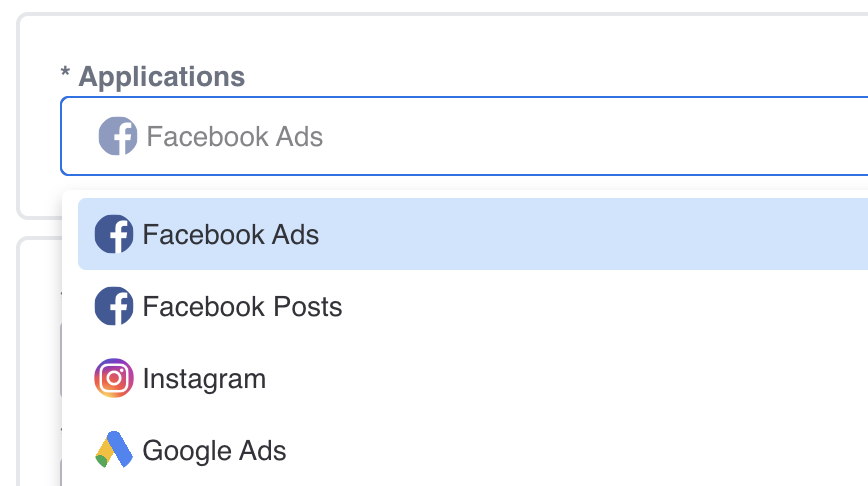Click the required asterisk beside Applications
This screenshot has height=486, width=868.
pyautogui.click(x=65, y=73)
